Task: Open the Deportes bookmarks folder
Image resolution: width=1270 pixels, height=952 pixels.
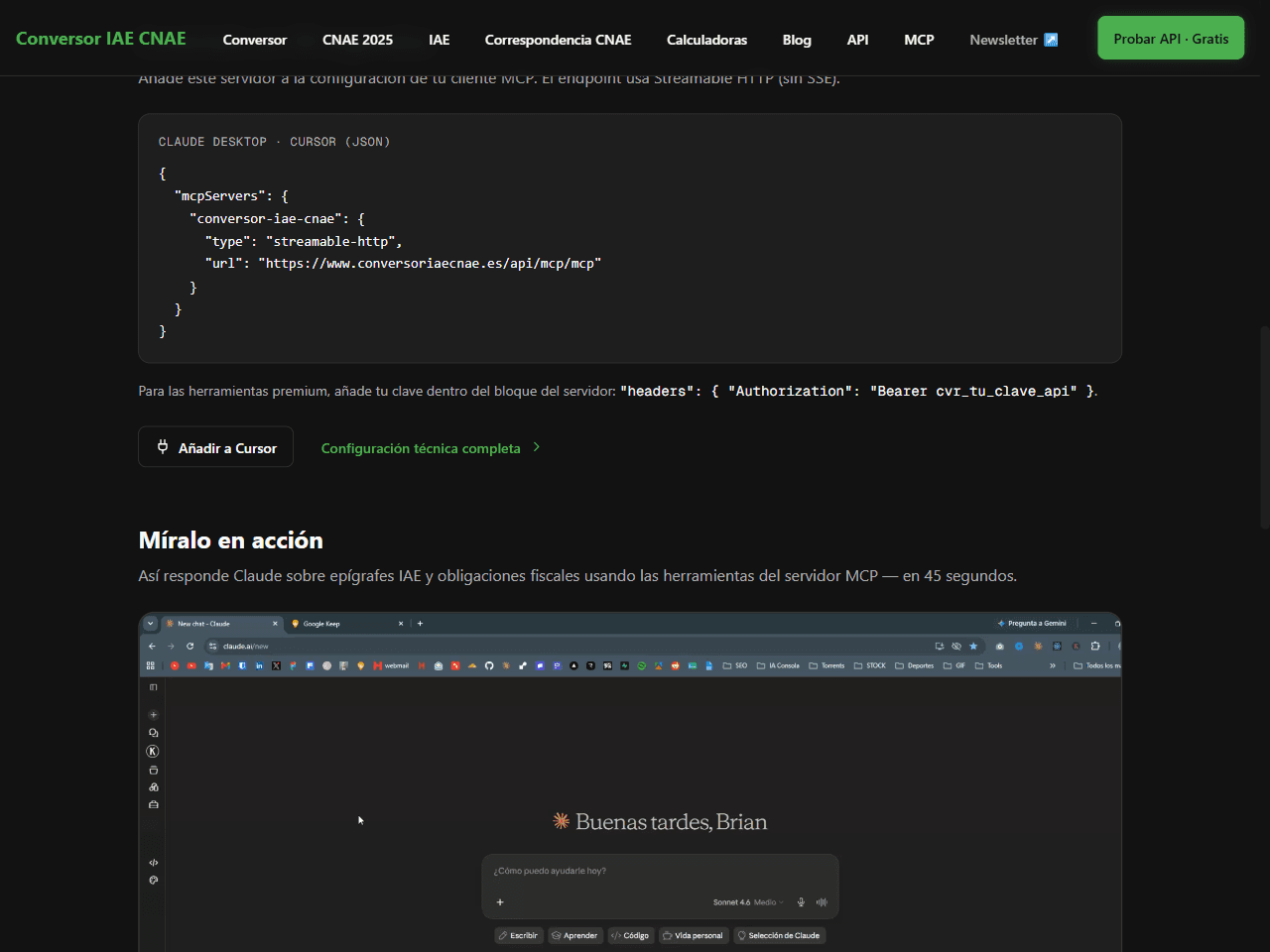Action: coord(914,665)
